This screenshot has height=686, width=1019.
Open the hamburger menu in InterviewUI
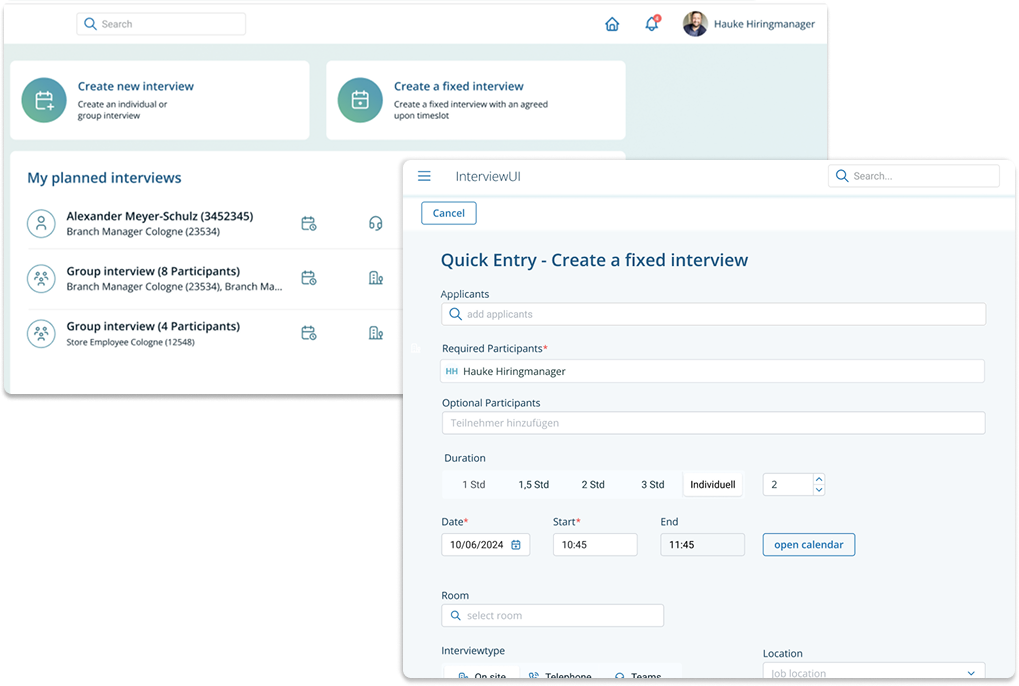424,176
